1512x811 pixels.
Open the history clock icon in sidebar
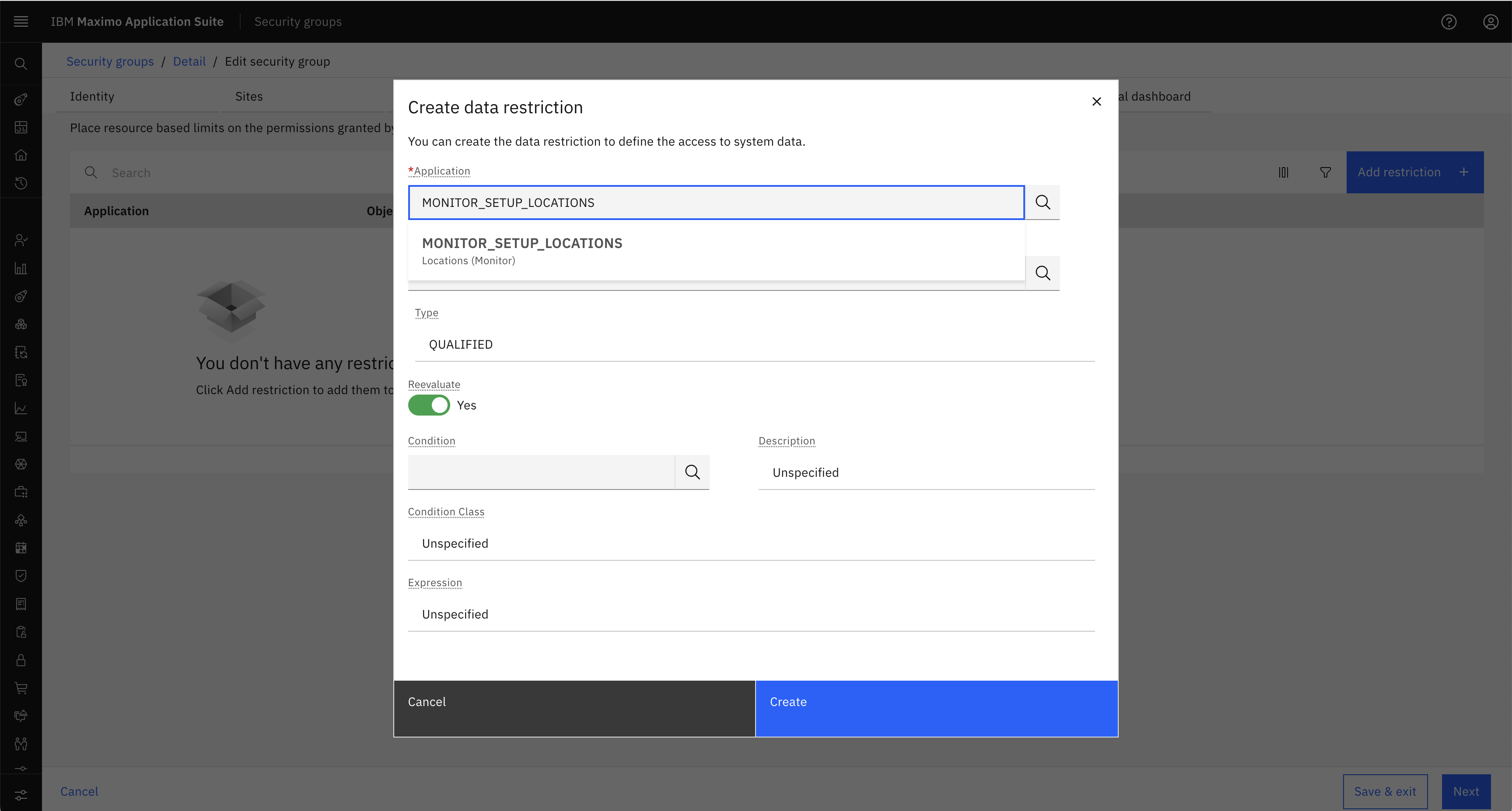click(x=21, y=183)
